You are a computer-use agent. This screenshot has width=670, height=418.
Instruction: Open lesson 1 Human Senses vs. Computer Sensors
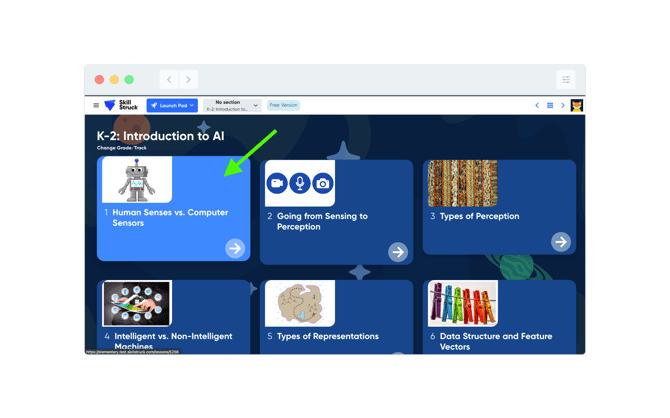coord(156,218)
